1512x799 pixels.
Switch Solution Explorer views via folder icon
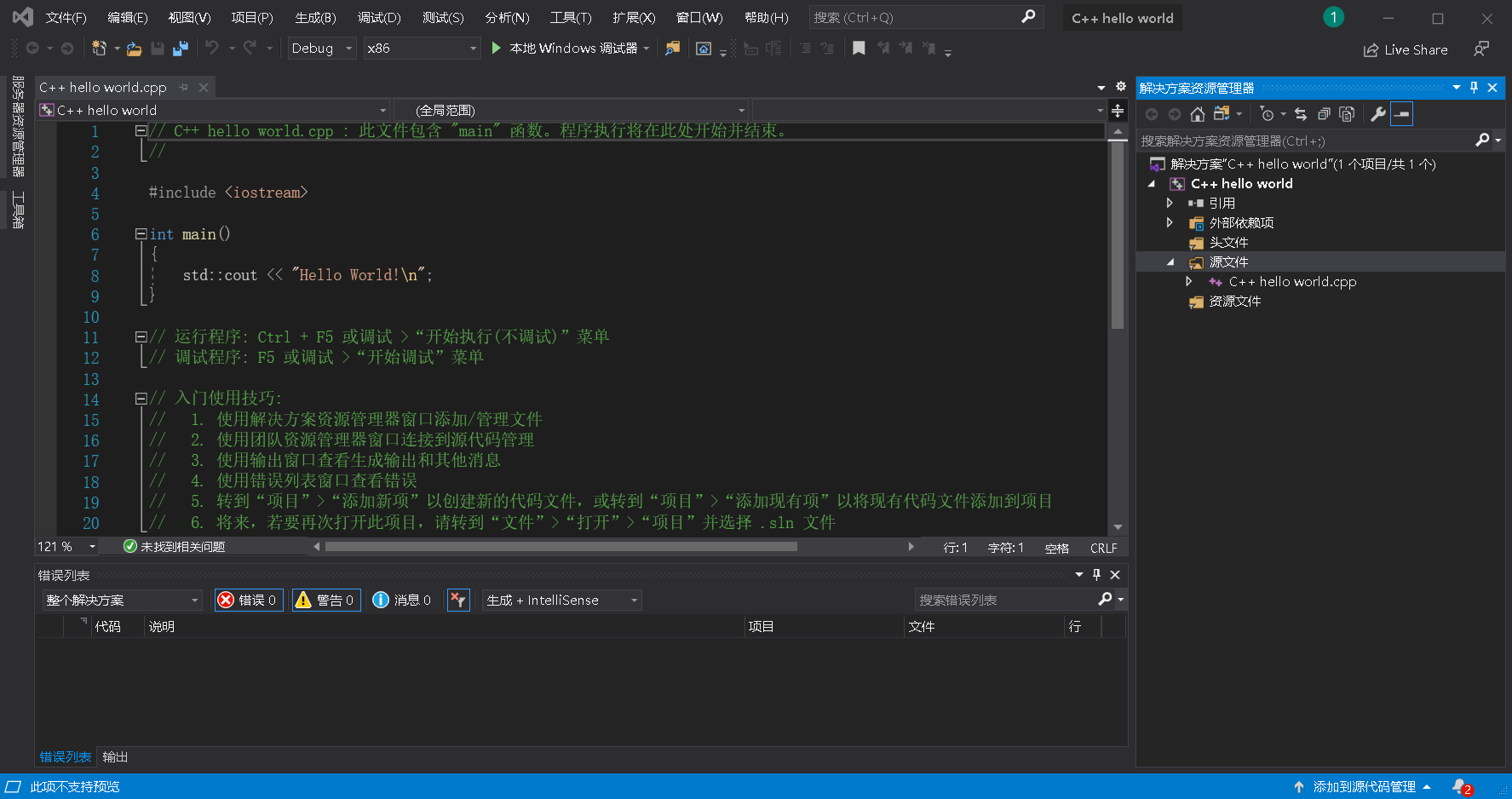coord(1222,114)
